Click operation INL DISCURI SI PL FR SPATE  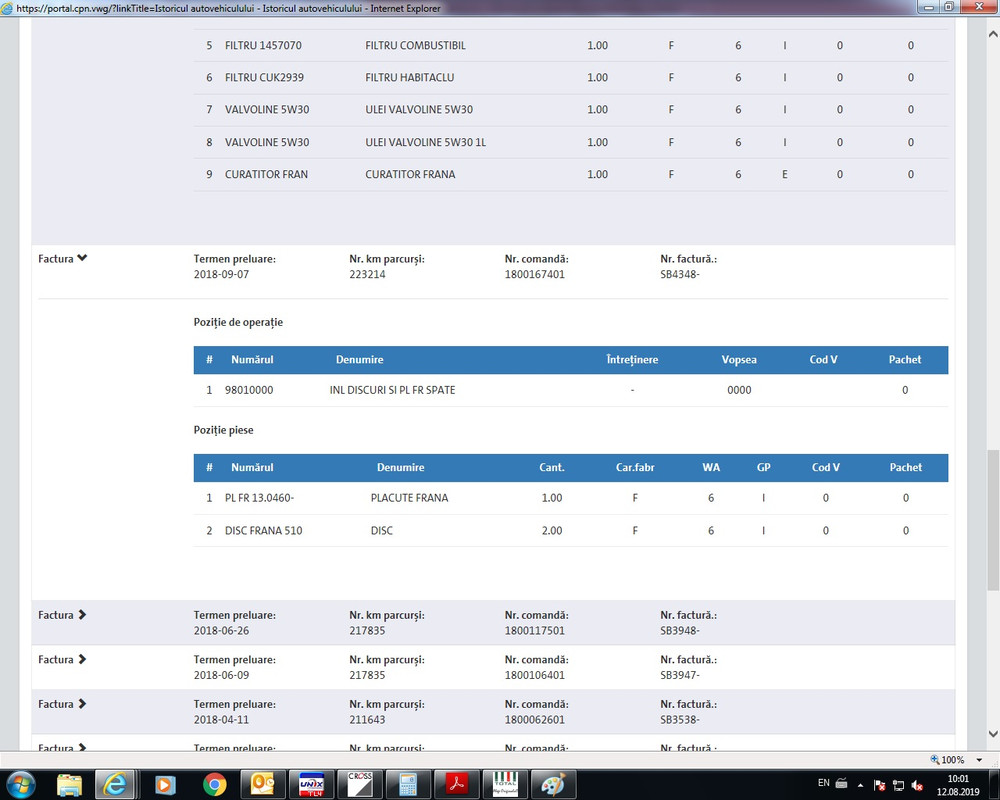coord(392,390)
